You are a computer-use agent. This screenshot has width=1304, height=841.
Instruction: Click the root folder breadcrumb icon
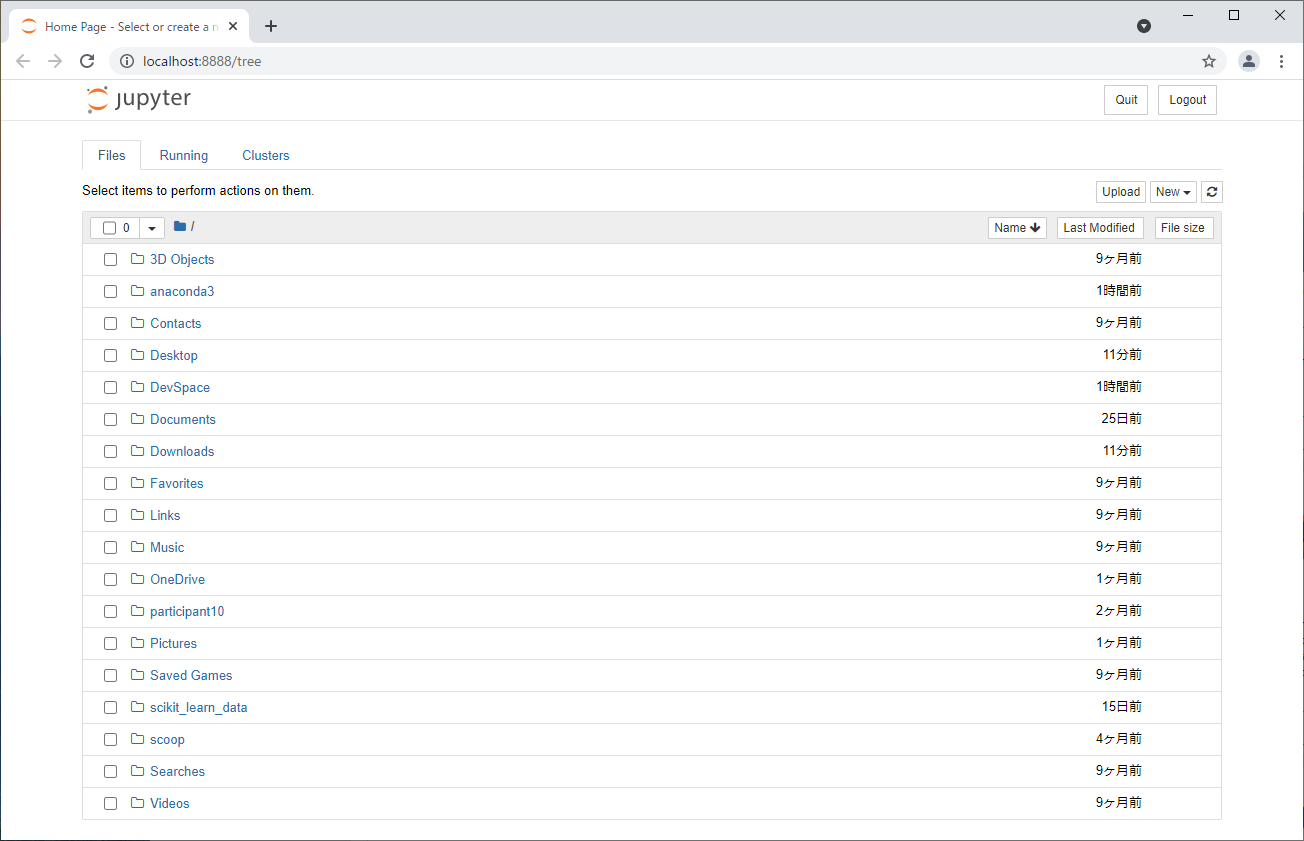pos(180,227)
